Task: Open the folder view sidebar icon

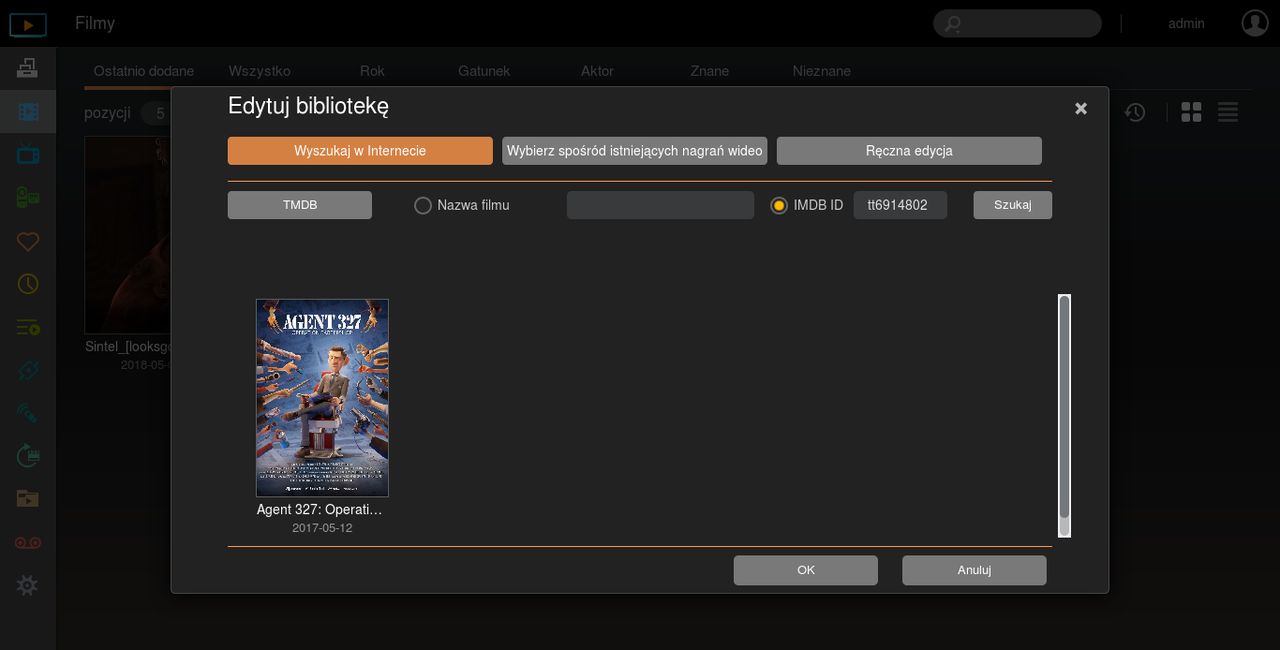Action: [28, 499]
